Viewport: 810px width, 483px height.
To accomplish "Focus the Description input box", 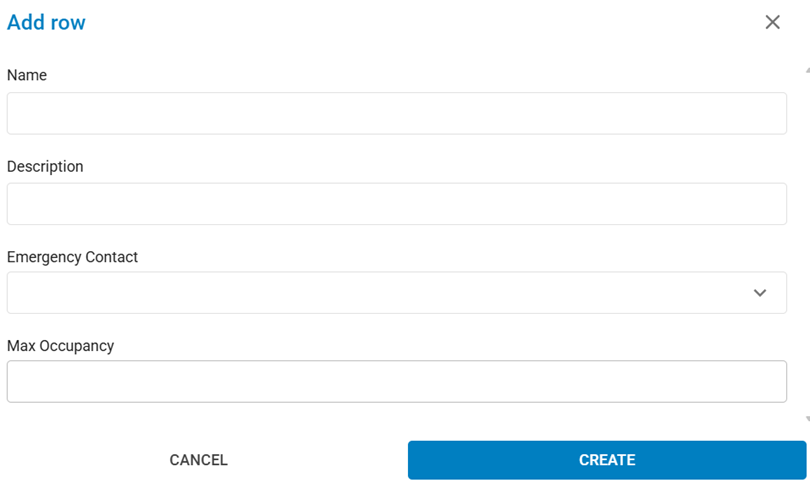I will tap(396, 203).
